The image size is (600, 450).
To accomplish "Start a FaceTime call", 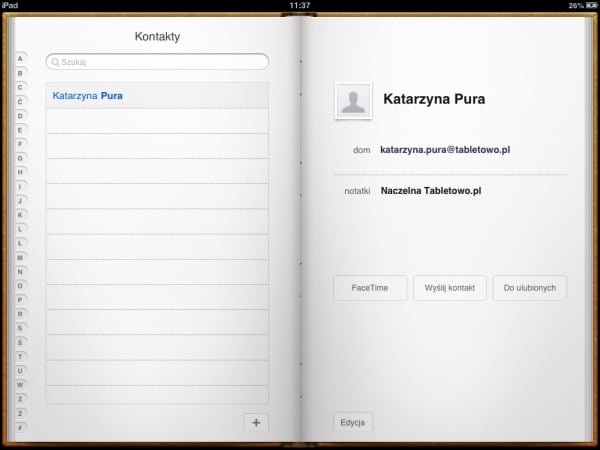I will coord(370,288).
